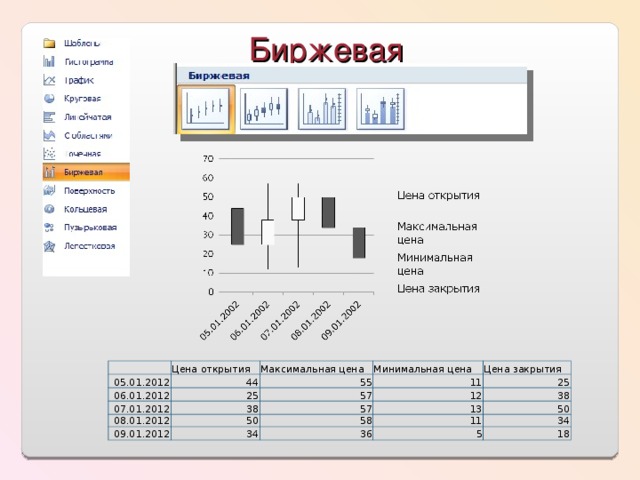This screenshot has height=480, width=640.
Task: Click axis date label 09.01.2002
Action: pyautogui.click(x=341, y=320)
